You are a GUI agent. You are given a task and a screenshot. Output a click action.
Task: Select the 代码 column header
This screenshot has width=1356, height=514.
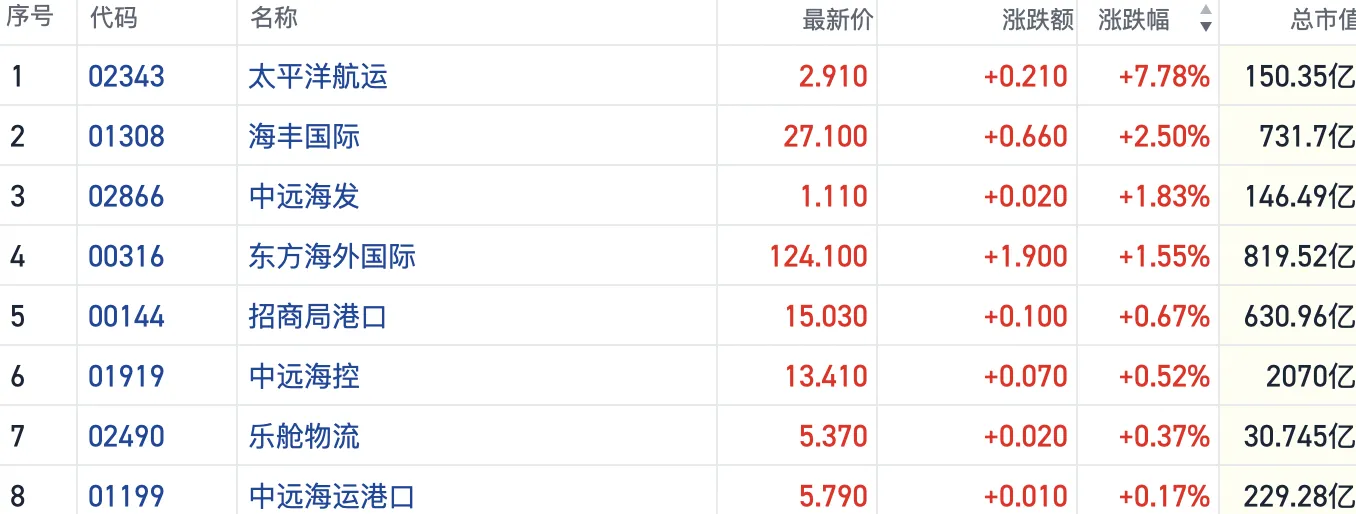[x=113, y=18]
